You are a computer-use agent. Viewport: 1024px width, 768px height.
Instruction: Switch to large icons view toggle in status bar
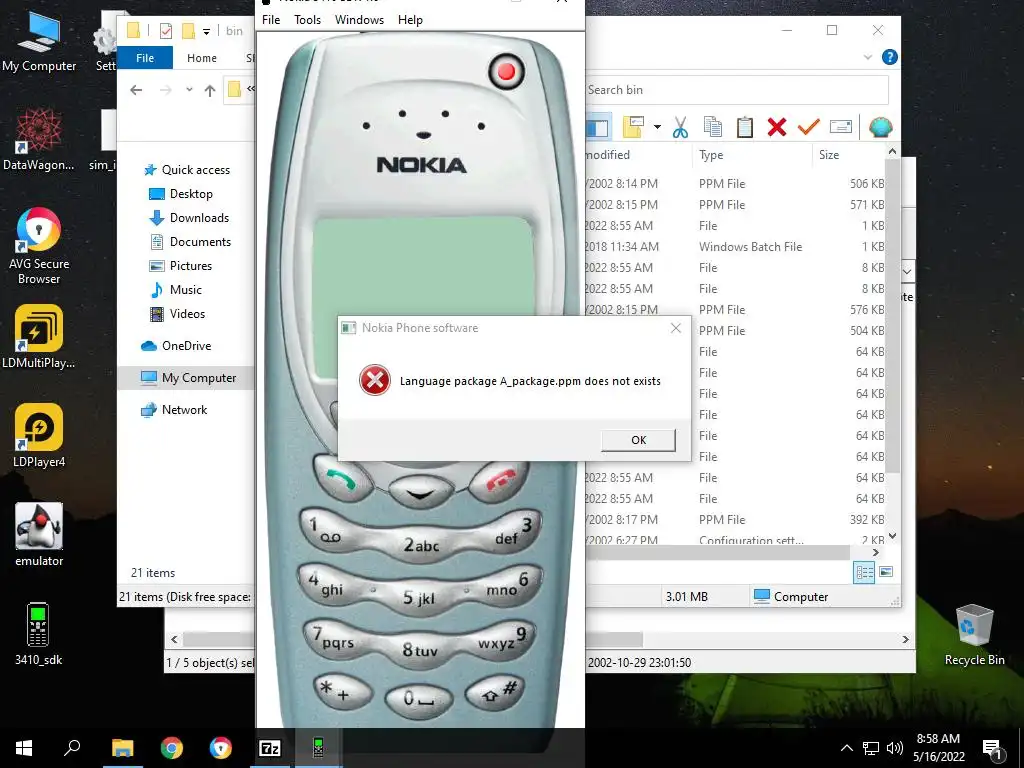(886, 571)
